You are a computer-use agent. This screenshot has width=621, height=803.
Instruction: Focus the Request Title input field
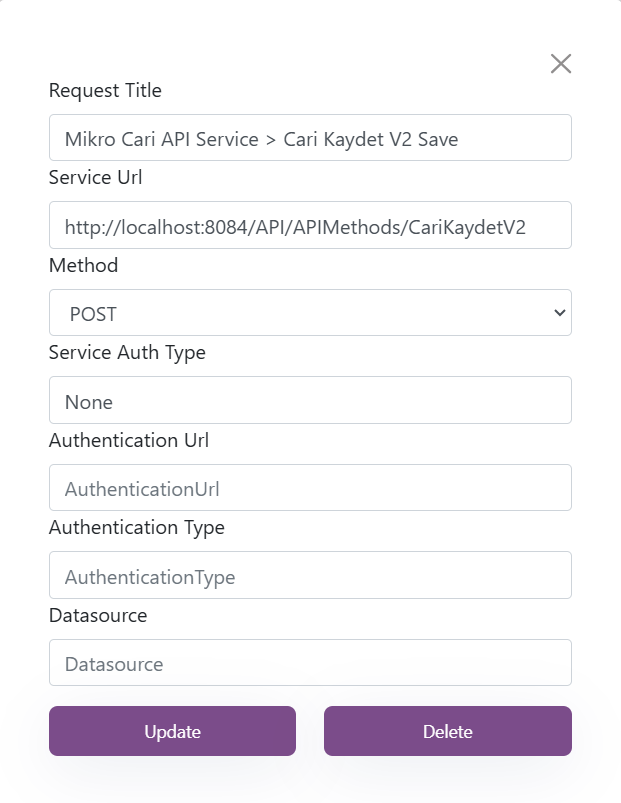pos(310,138)
